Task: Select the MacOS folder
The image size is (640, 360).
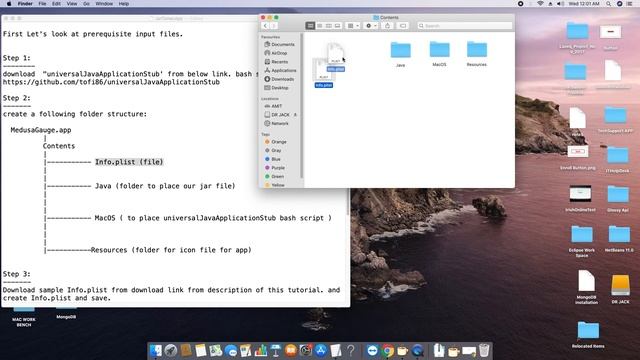Action: tap(439, 53)
